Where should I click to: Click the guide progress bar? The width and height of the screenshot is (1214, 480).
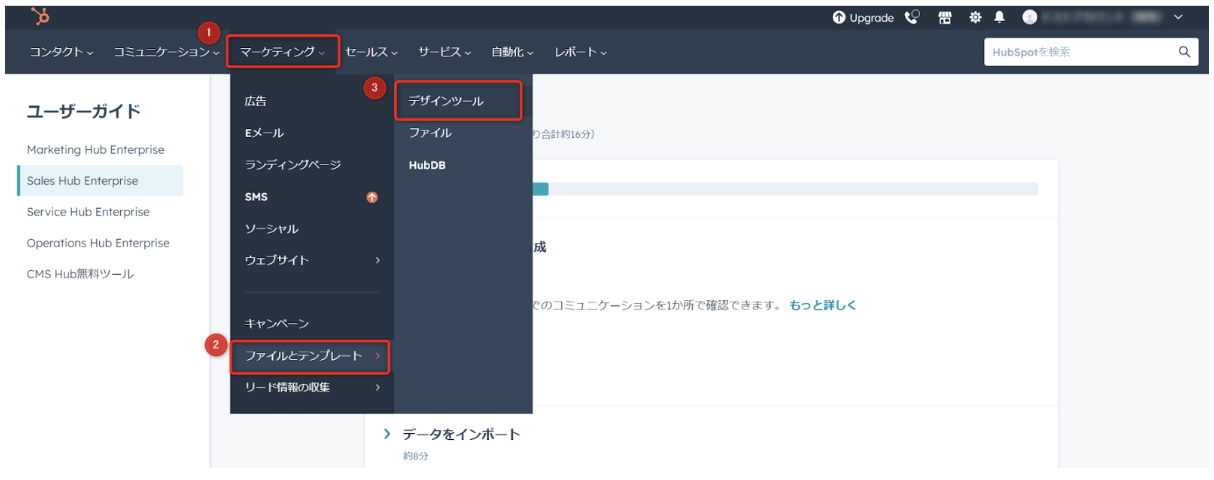click(x=785, y=189)
